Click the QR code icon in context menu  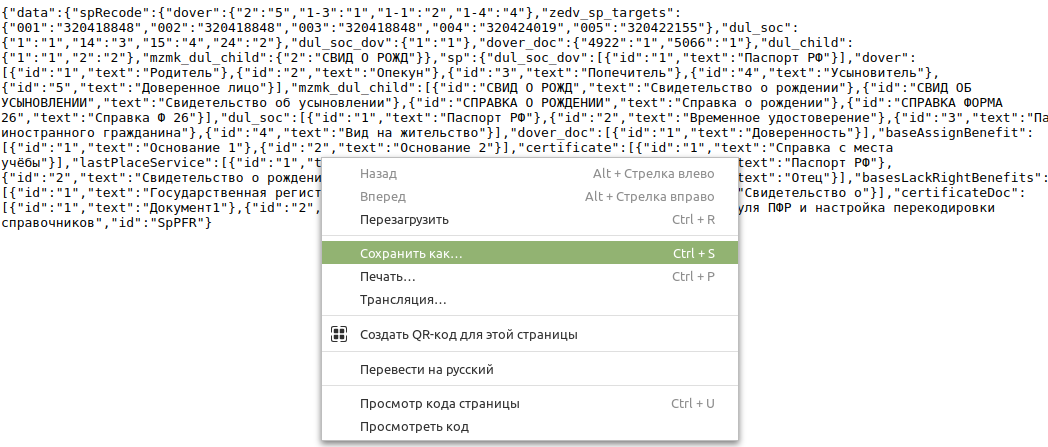coord(339,334)
